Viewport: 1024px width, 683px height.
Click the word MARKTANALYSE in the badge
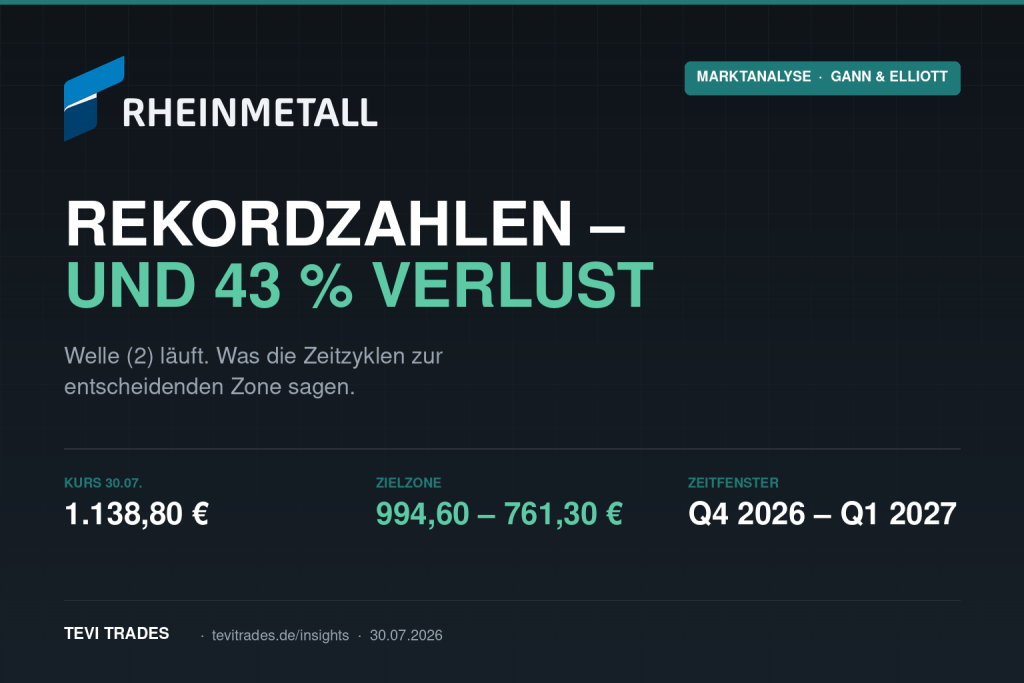pyautogui.click(x=754, y=76)
